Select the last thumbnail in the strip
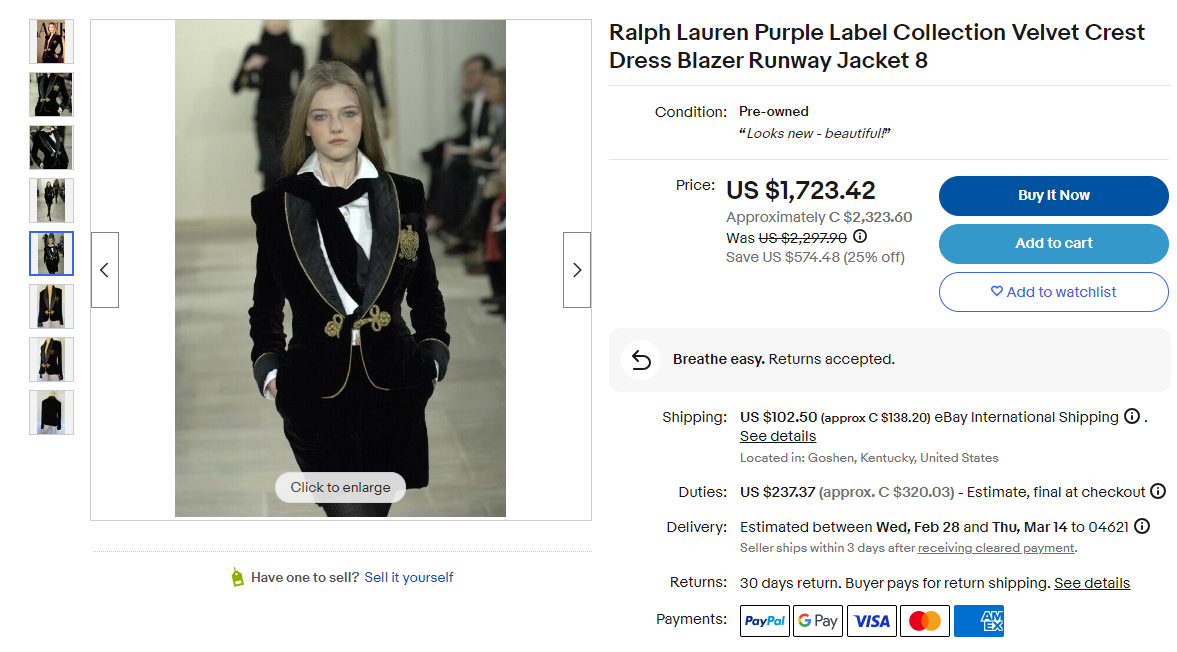The width and height of the screenshot is (1177, 652). click(51, 412)
